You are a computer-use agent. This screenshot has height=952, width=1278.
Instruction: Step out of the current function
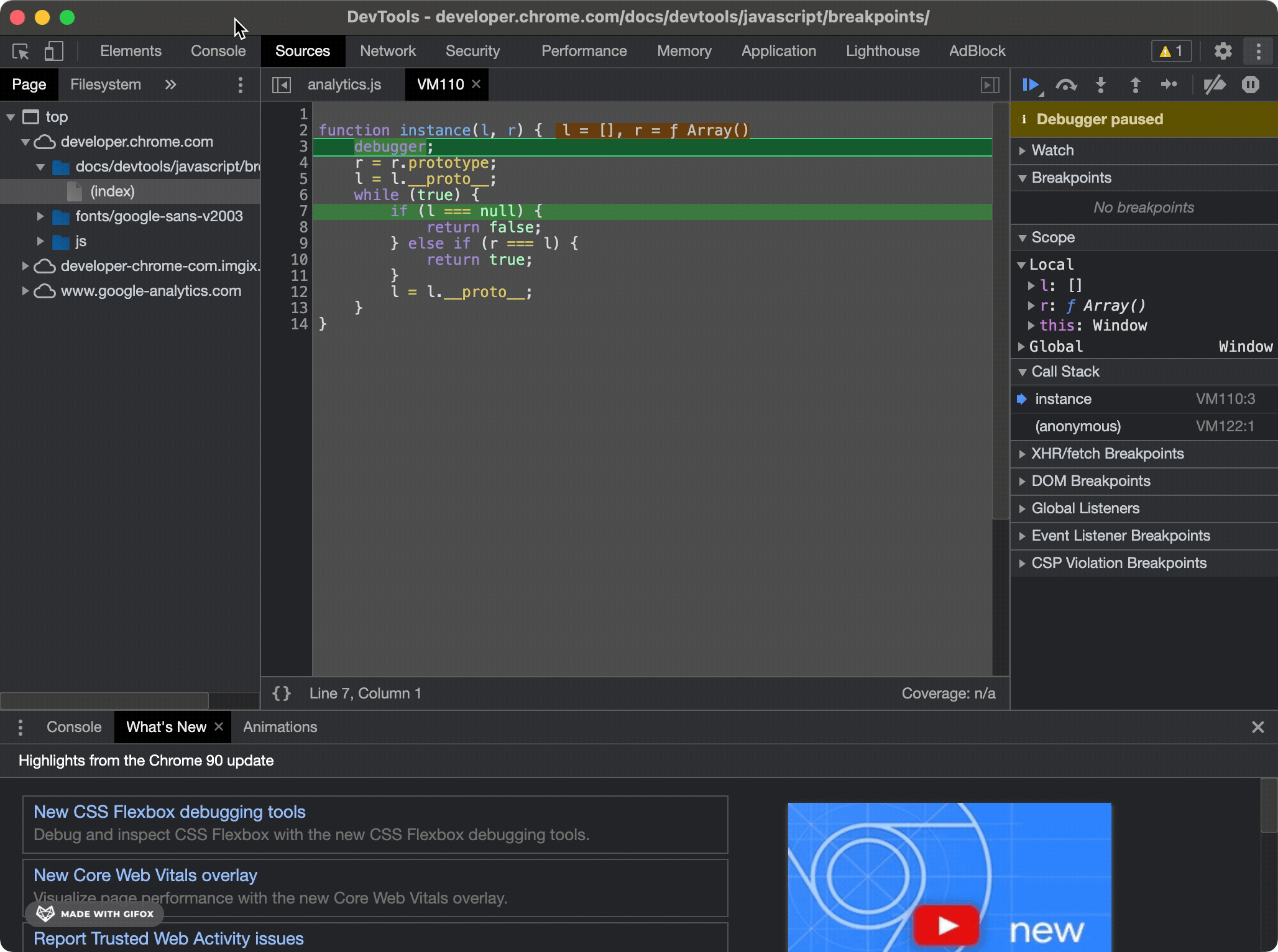[1135, 85]
